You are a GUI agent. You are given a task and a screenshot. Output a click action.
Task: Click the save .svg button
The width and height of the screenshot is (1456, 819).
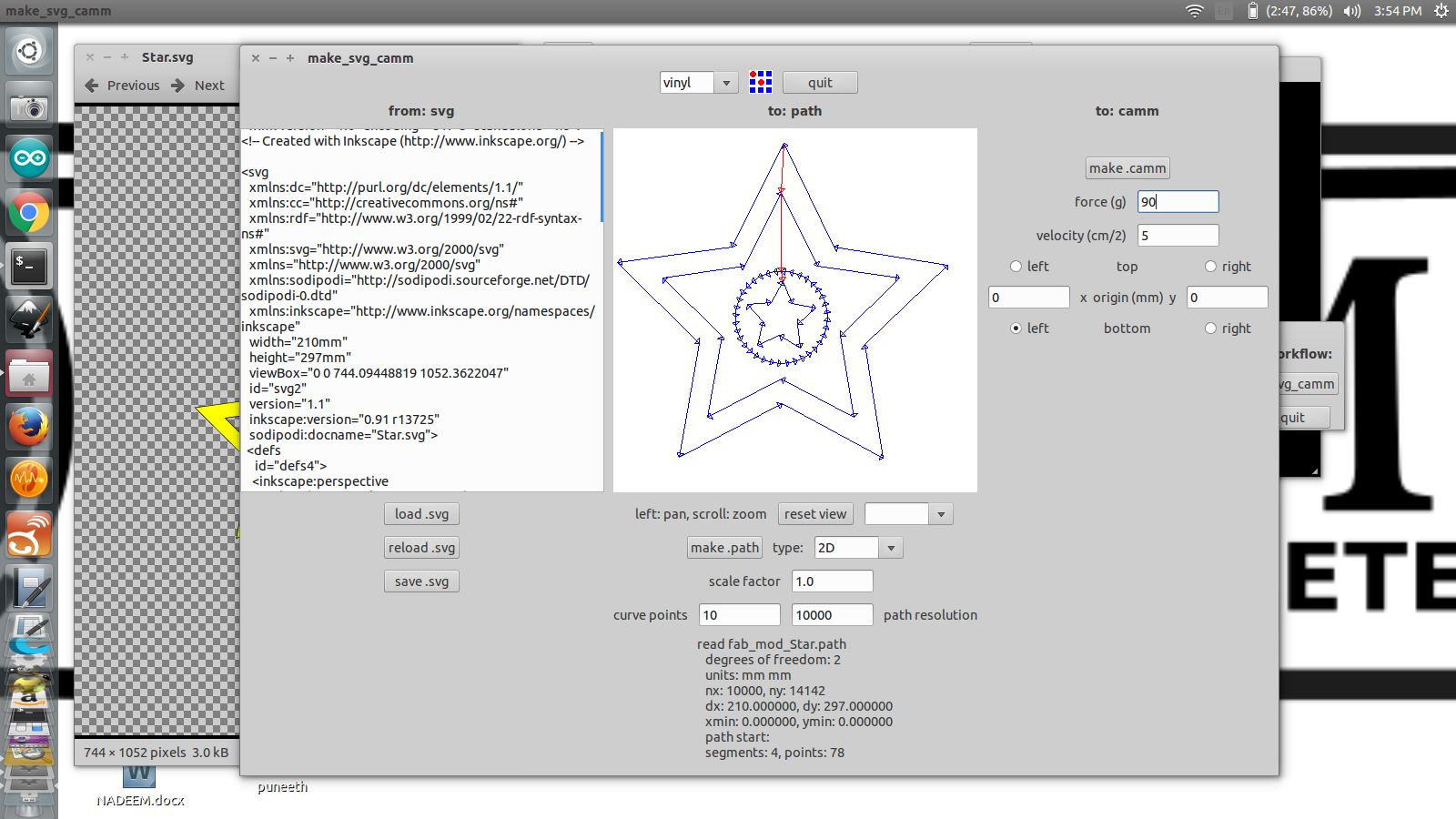tap(421, 581)
